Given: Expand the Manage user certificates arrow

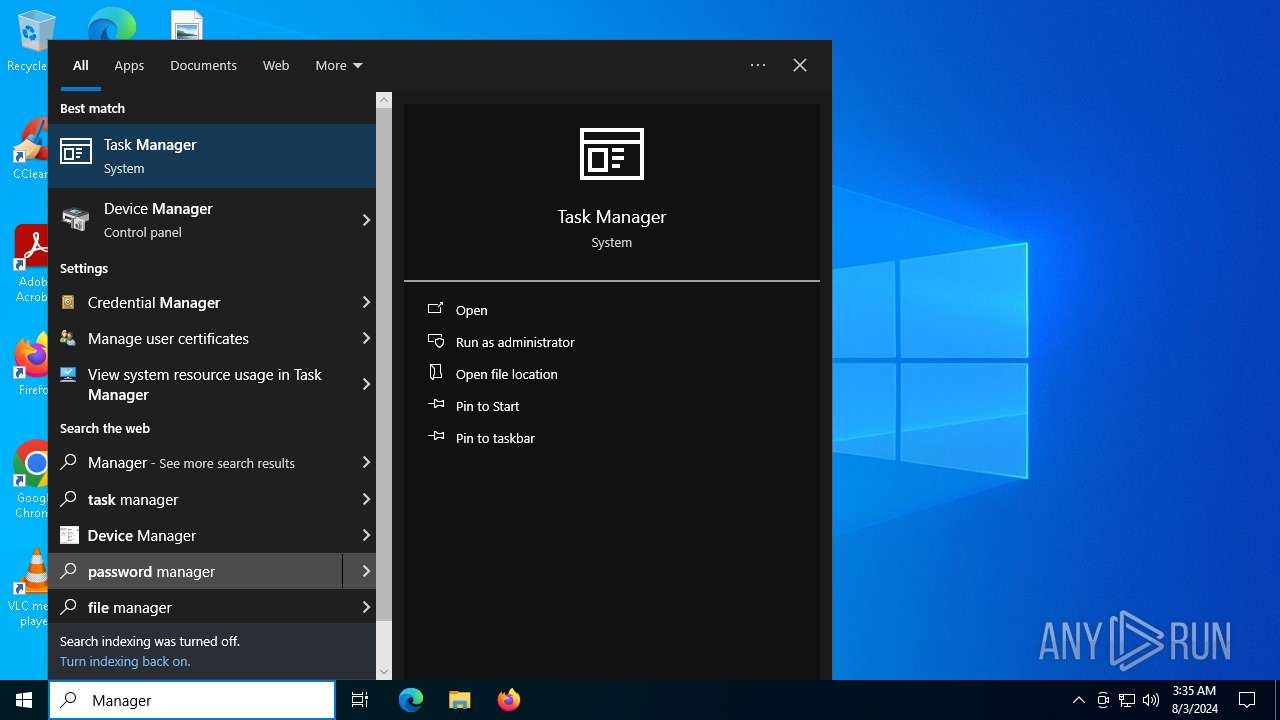Looking at the screenshot, I should click(365, 338).
